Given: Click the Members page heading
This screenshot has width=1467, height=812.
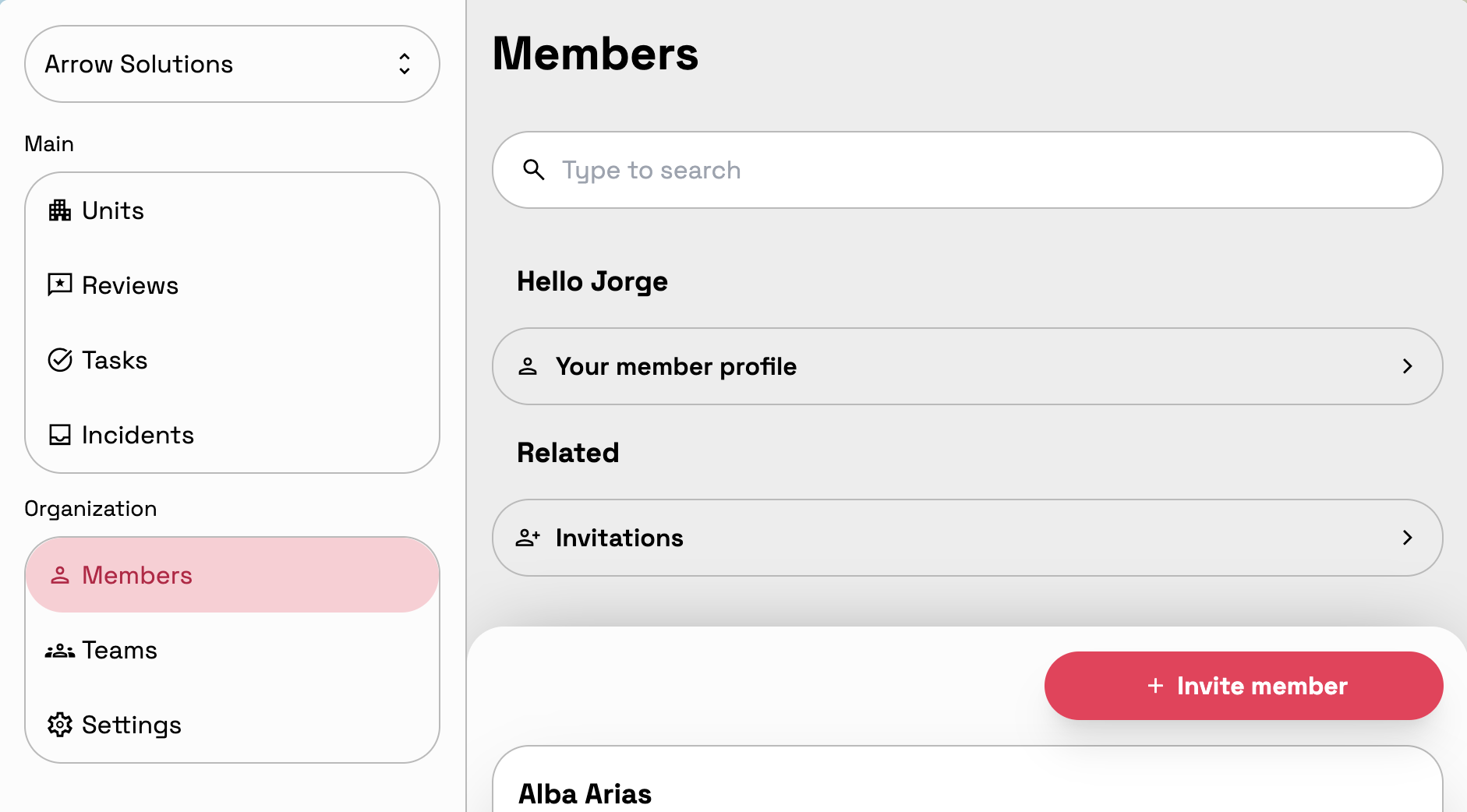Looking at the screenshot, I should click(596, 54).
